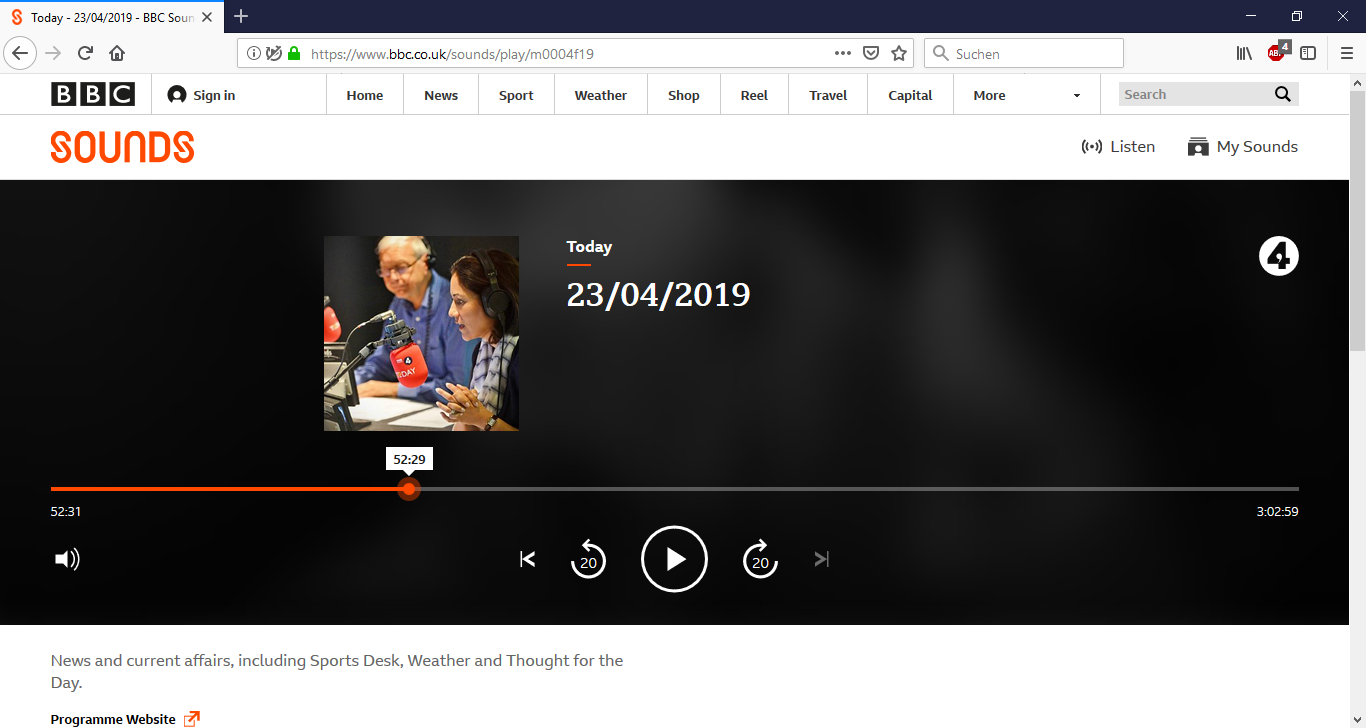Go back to previous browser page
Image resolution: width=1366 pixels, height=728 pixels.
(x=20, y=54)
